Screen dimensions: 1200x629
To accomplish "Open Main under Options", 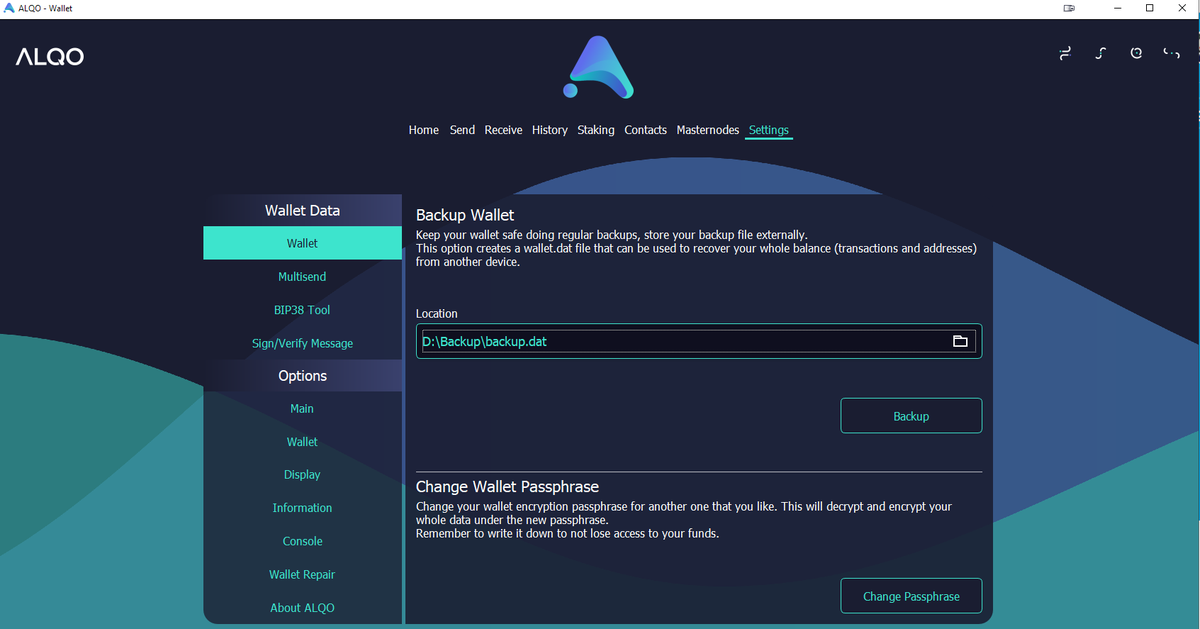I will pos(302,408).
